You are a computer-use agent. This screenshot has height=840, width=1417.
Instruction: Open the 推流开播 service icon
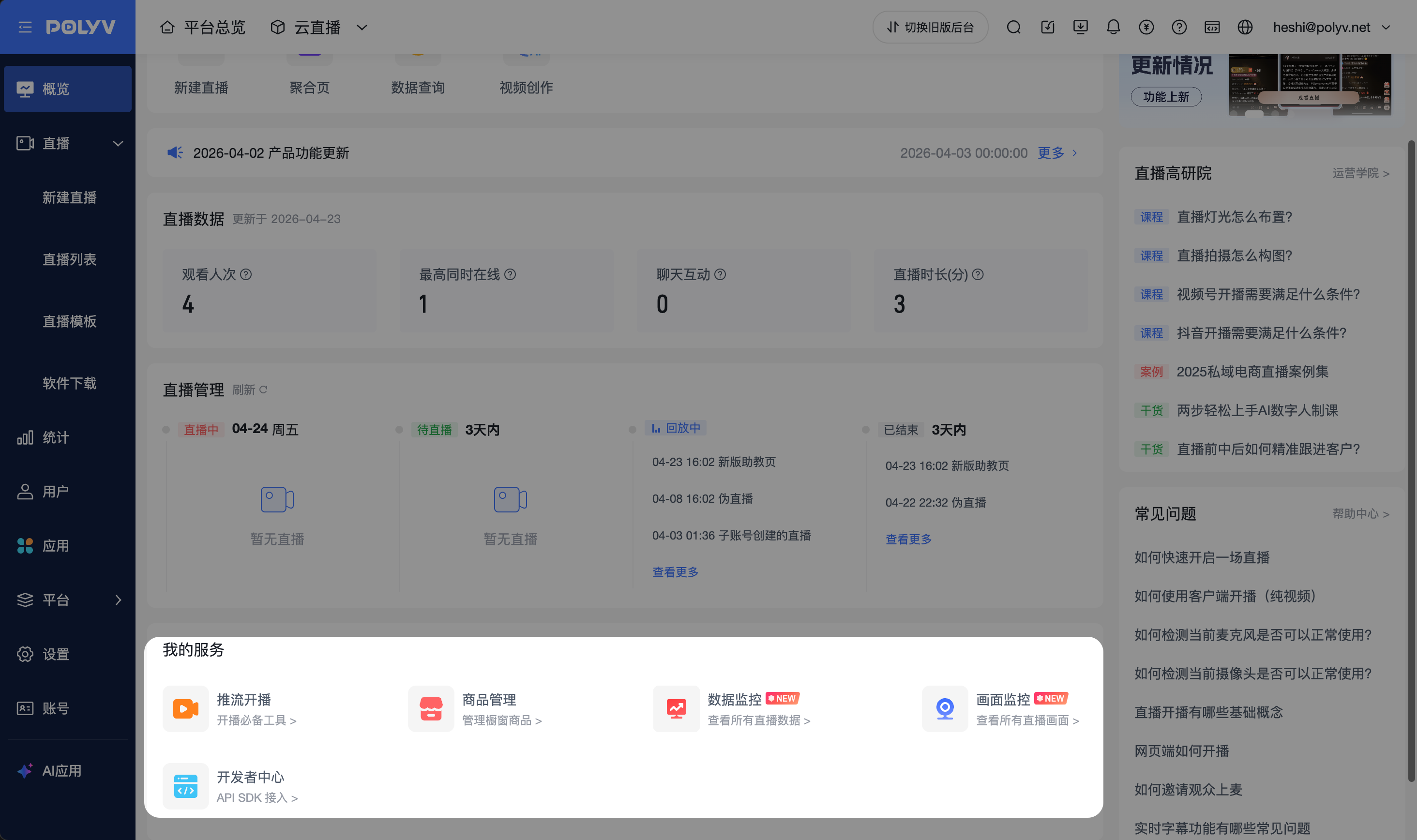click(186, 709)
